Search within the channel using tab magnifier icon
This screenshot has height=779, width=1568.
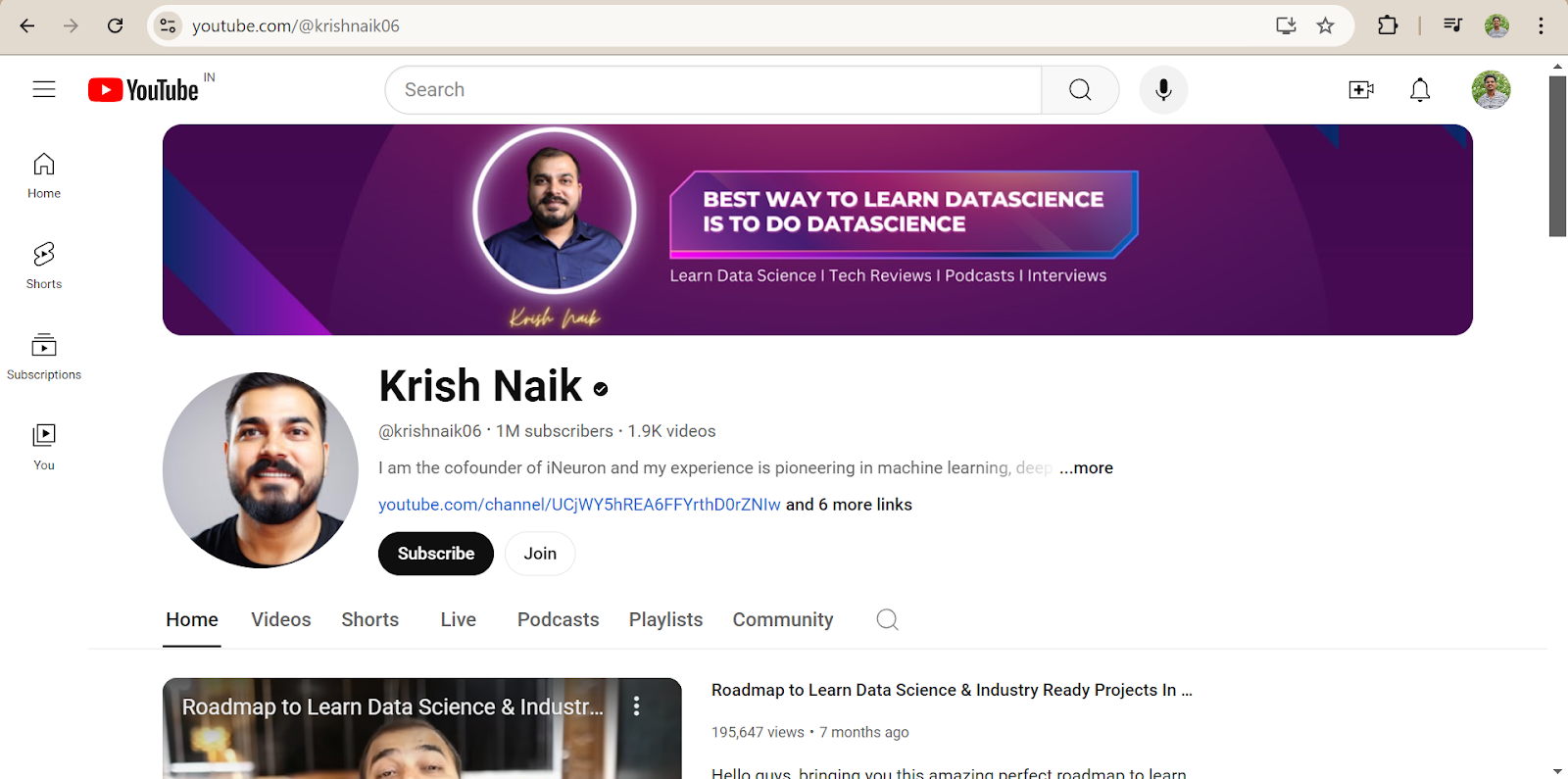point(887,619)
